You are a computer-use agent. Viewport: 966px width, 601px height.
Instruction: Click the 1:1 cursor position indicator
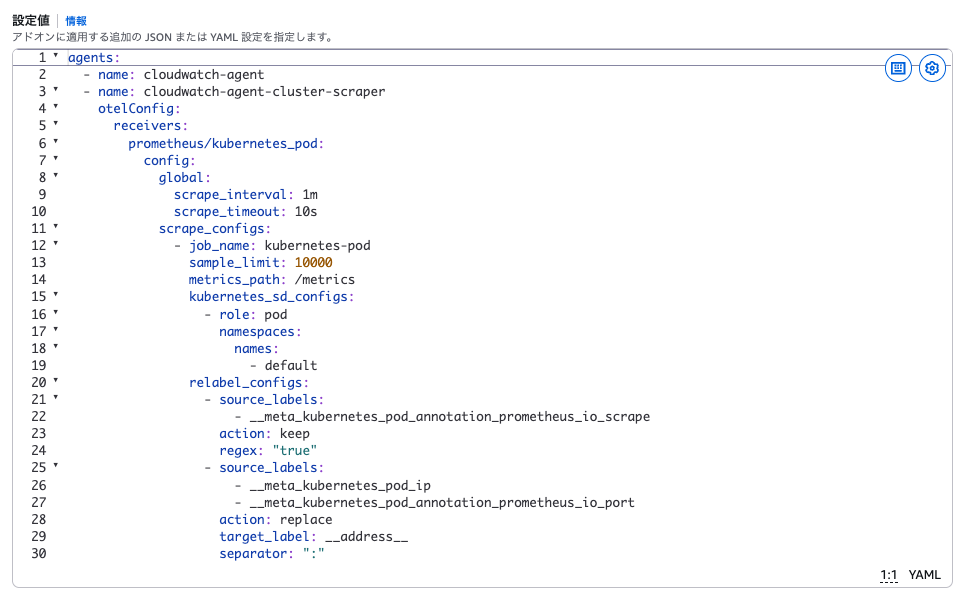tap(888, 575)
